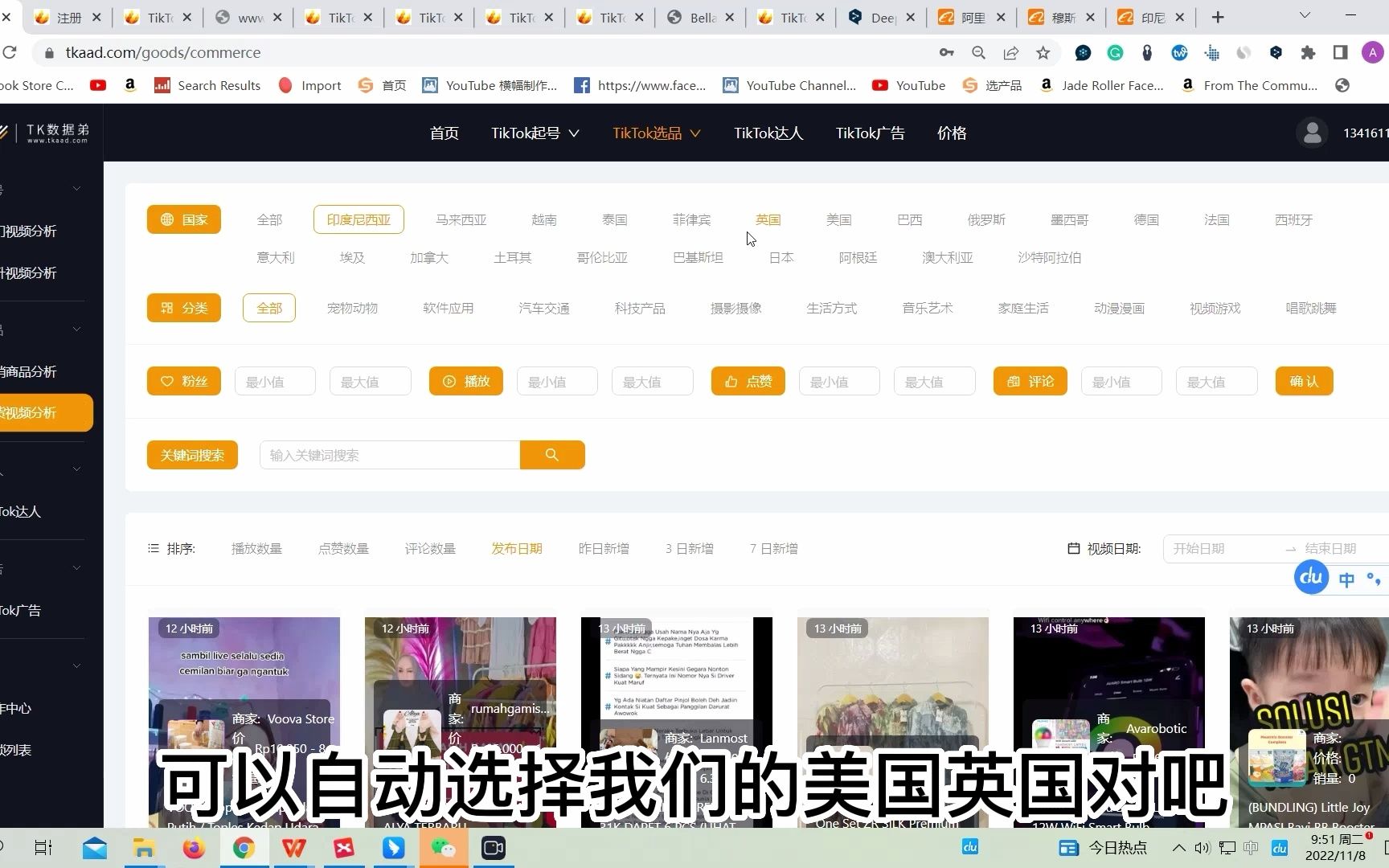Open the Search Results bookmark
This screenshot has width=1389, height=868.
click(x=207, y=85)
